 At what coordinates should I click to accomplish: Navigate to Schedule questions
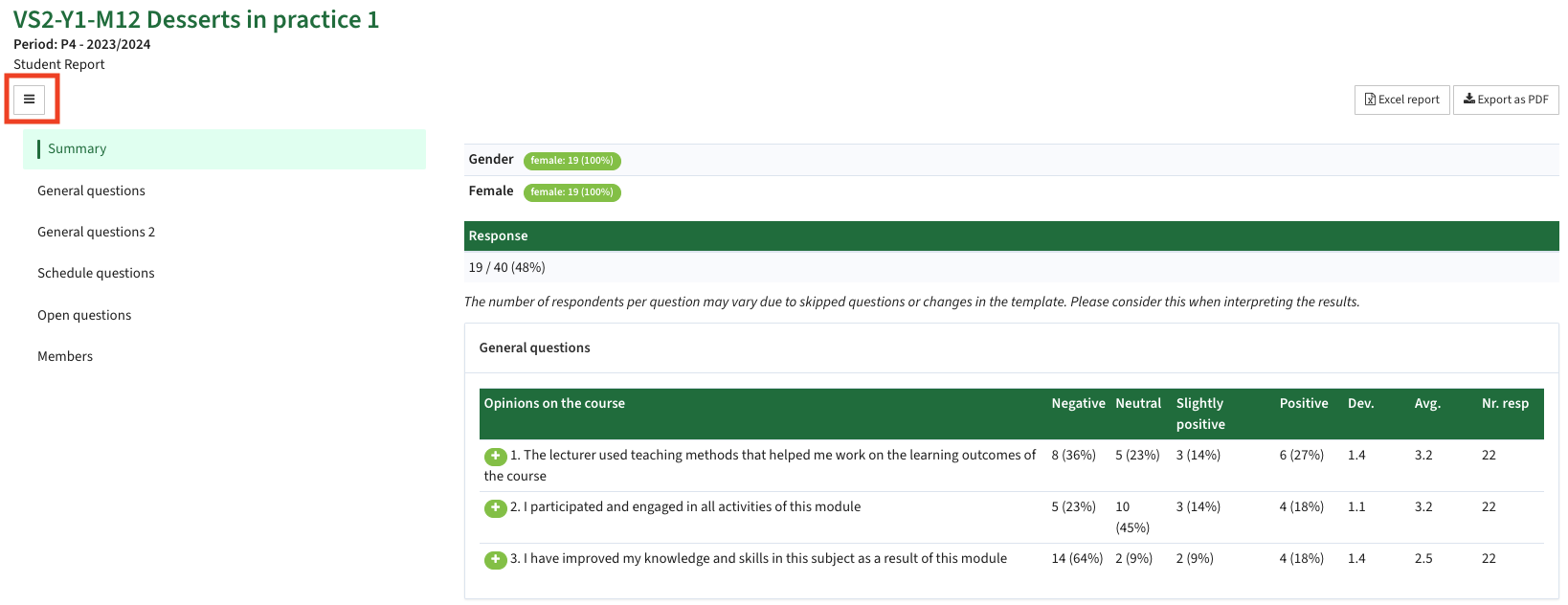96,273
